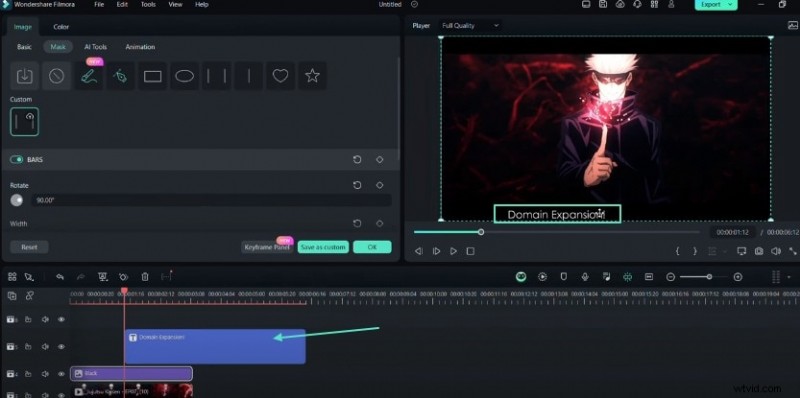Viewport: 800px width, 398px height.
Task: Start voiceover recording with microphone icon
Action: (585, 277)
